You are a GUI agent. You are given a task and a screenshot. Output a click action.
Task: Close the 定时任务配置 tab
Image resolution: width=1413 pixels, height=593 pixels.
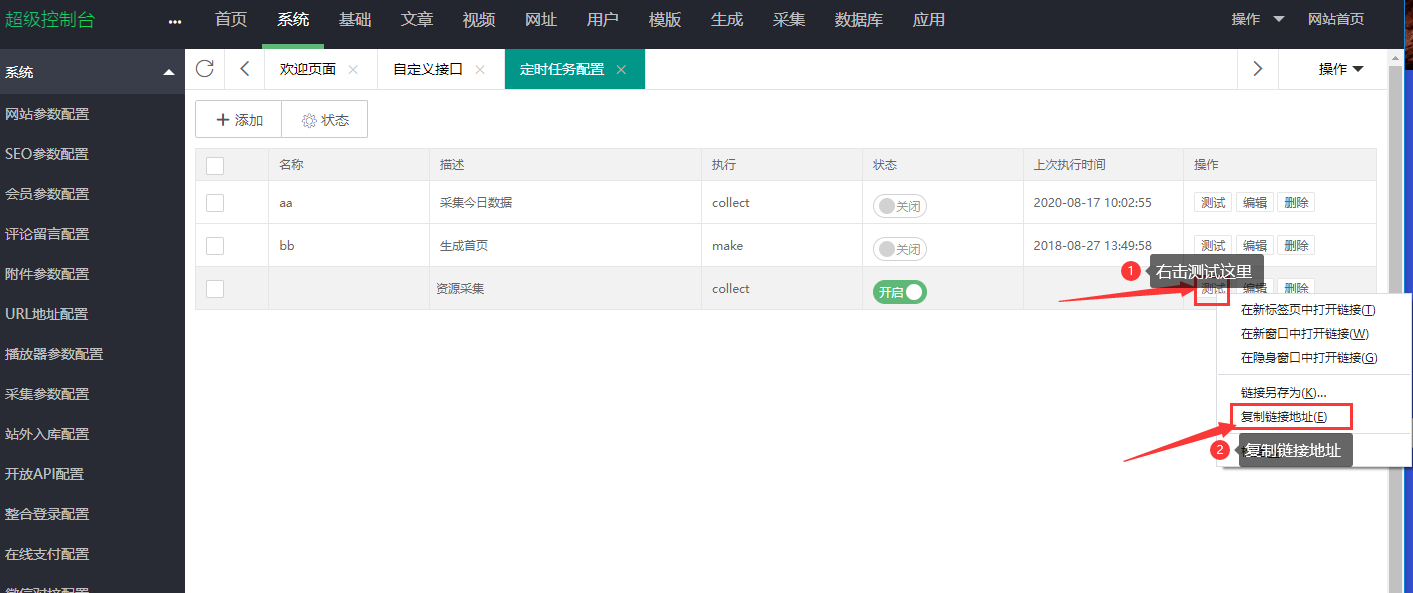(x=621, y=70)
